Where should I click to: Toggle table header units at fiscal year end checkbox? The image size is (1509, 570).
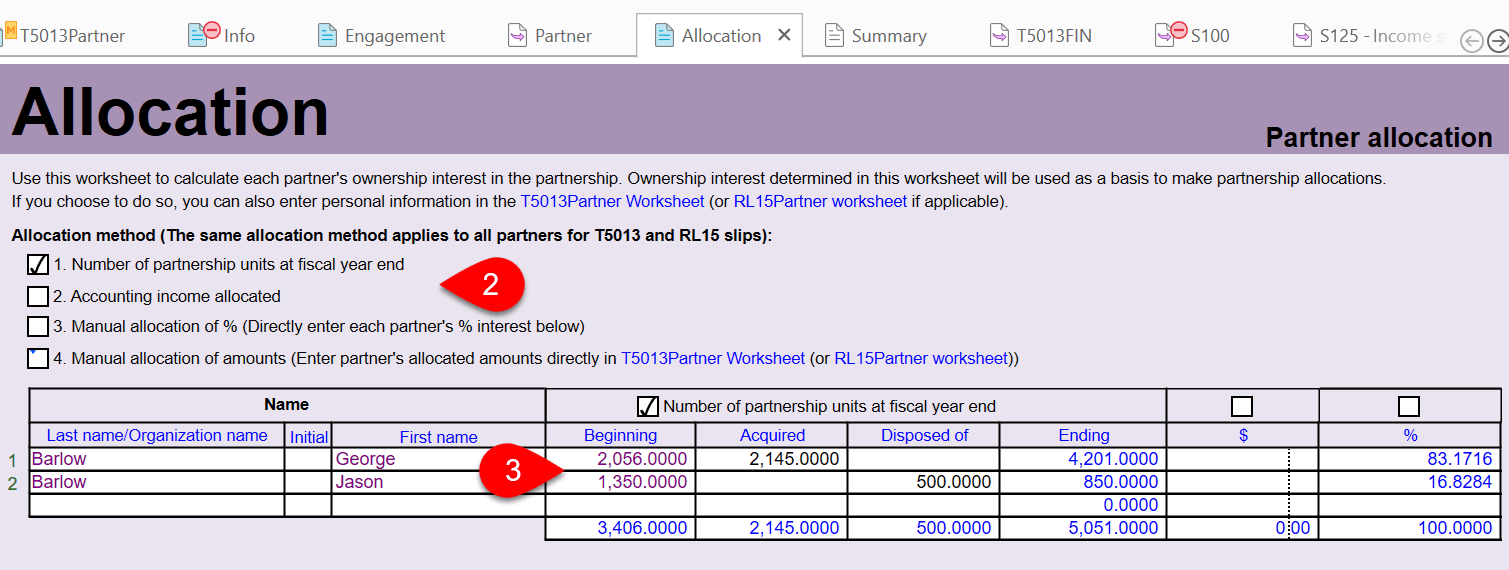648,406
